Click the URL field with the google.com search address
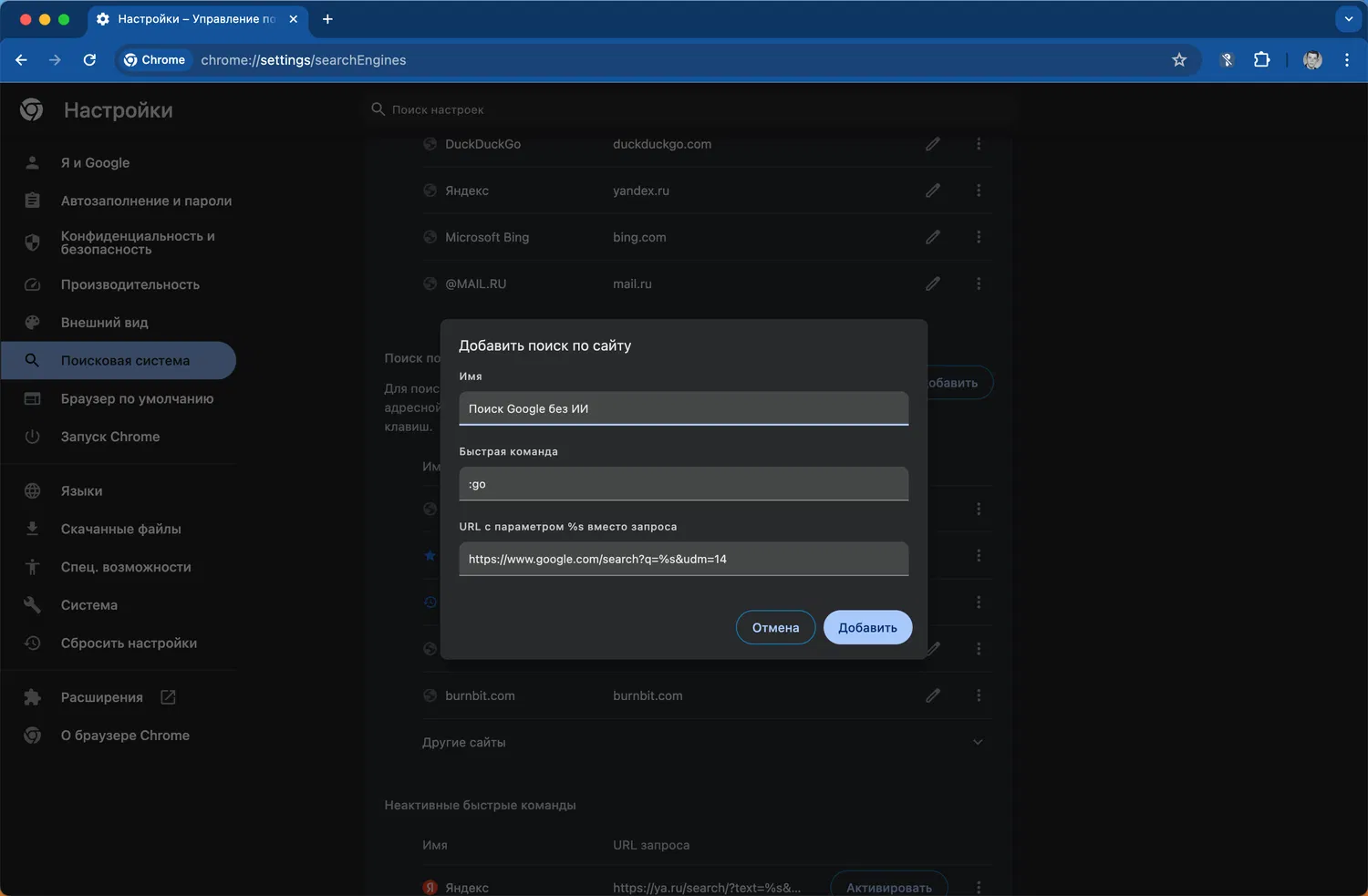Viewport: 1368px width, 896px height. [x=684, y=559]
